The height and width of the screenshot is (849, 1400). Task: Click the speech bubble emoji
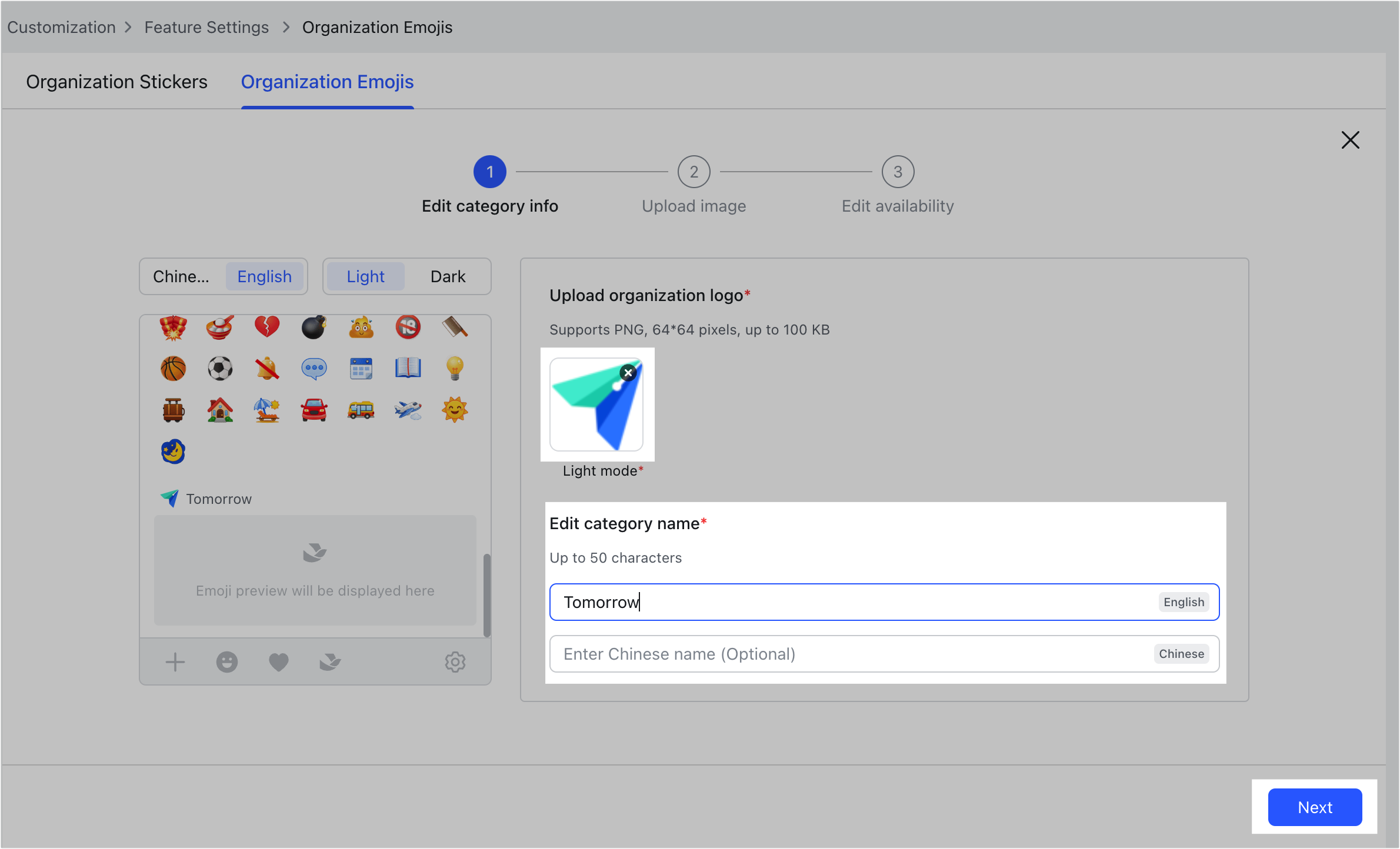(x=314, y=369)
